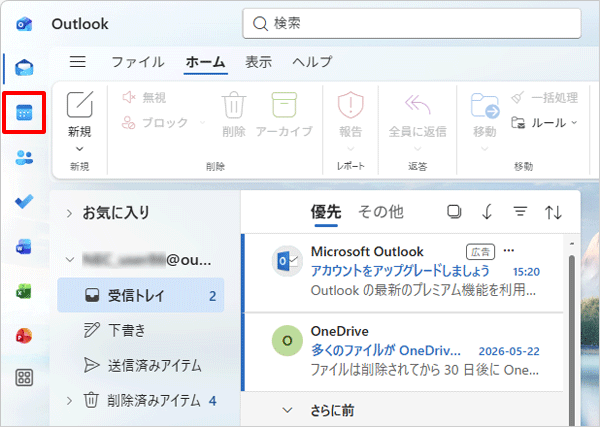The image size is (600, 427).
Task: Select the 受信トレイ inbox folder
Action: [x=140, y=295]
